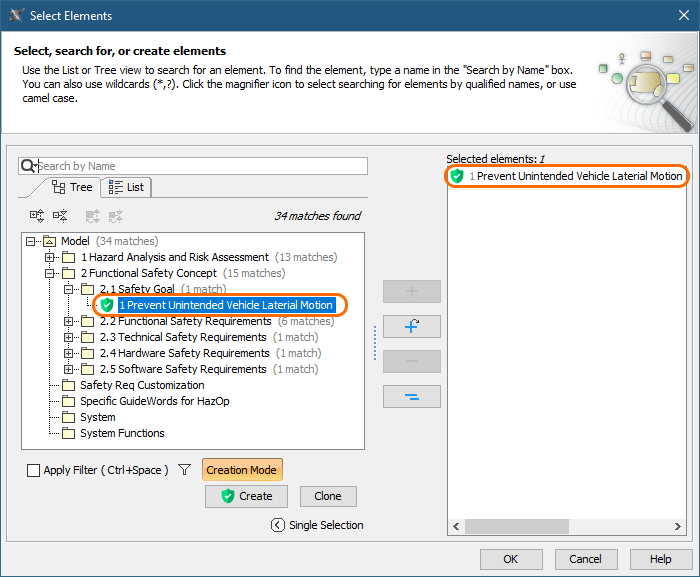700x577 pixels.
Task: Click the Clone button
Action: point(328,496)
